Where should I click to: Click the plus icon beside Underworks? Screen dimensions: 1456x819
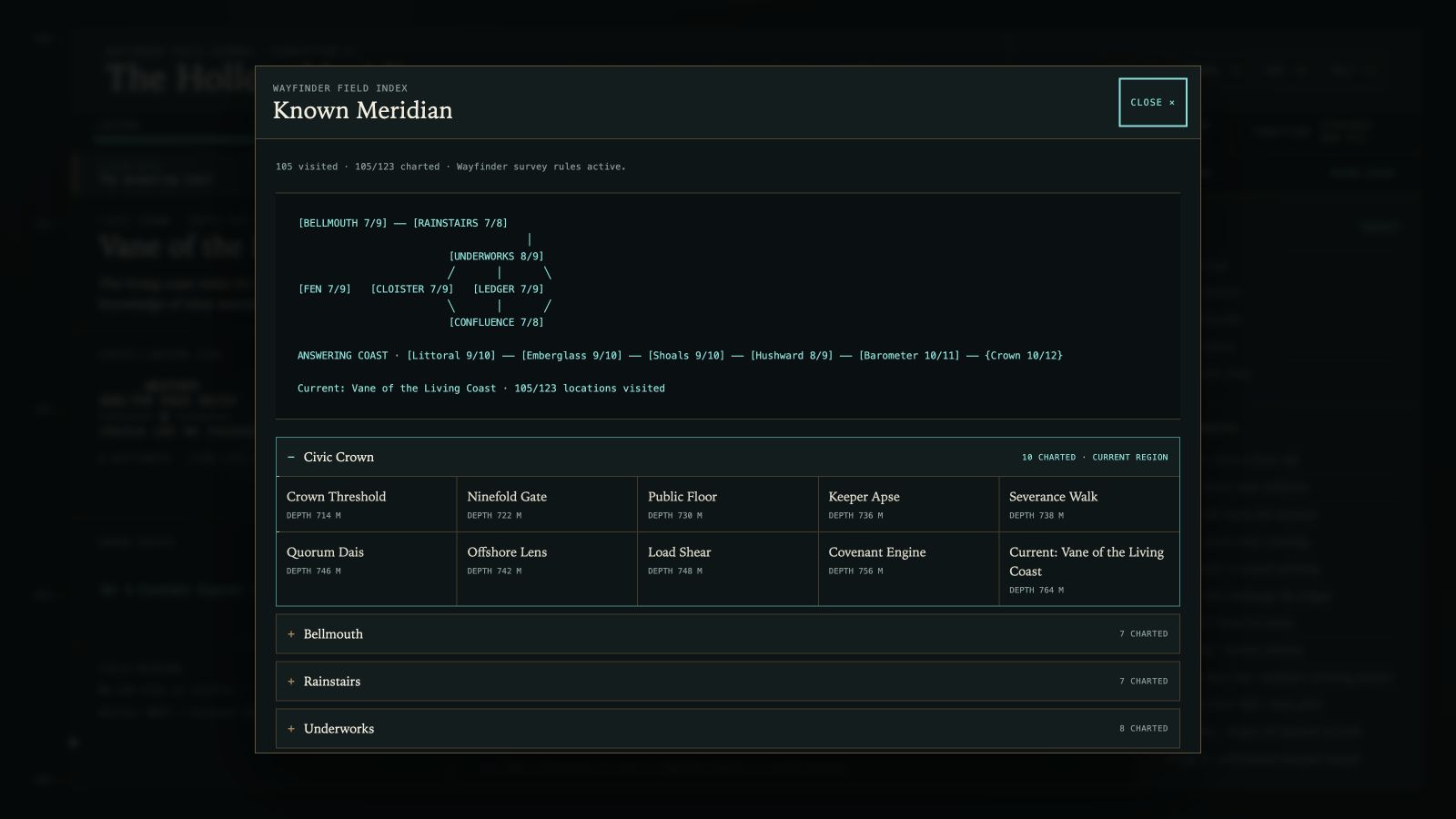[291, 729]
